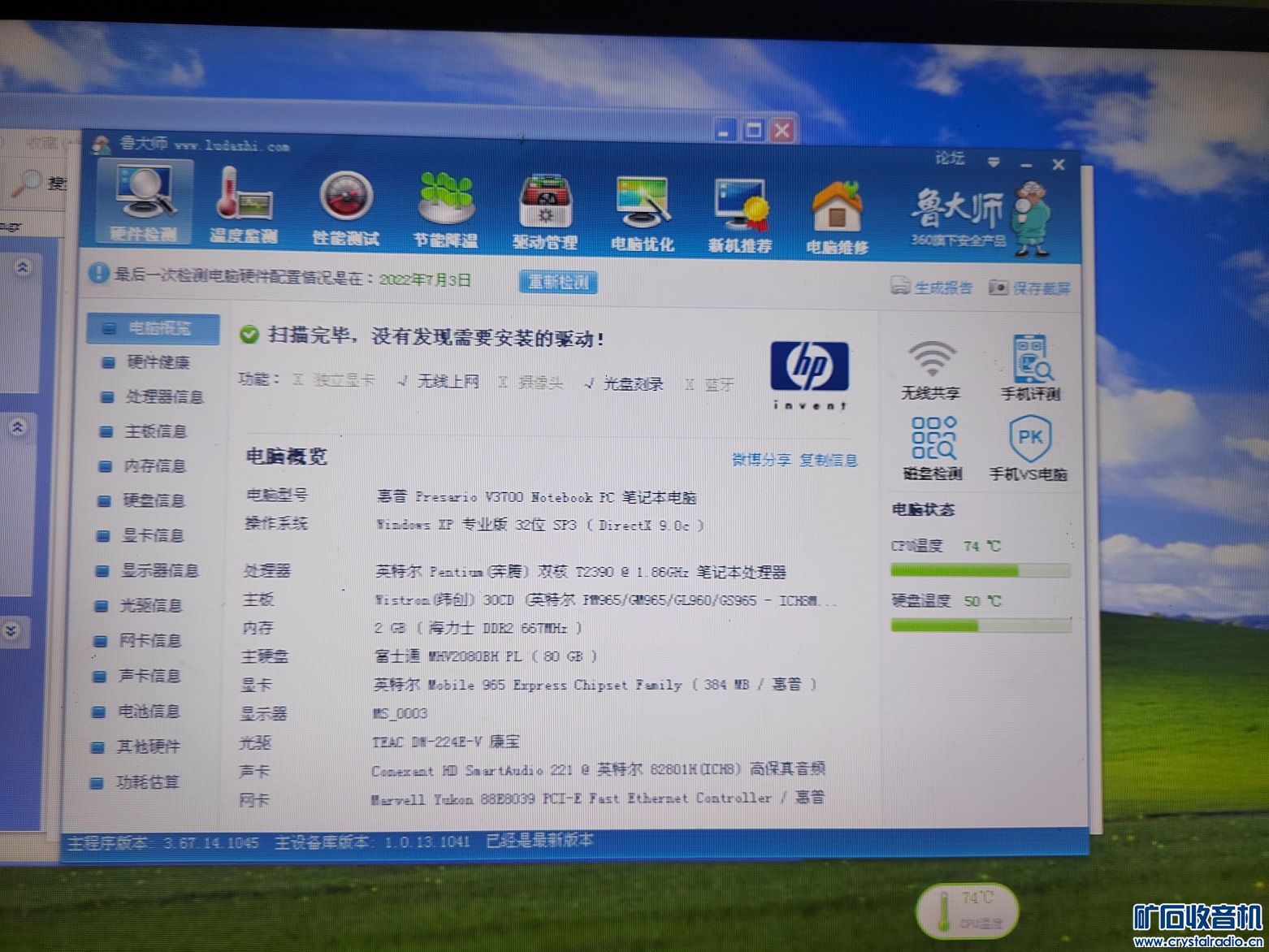Click the Windows XP 专业版 operating system text
Viewport: 1269px width, 952px height.
(x=539, y=526)
